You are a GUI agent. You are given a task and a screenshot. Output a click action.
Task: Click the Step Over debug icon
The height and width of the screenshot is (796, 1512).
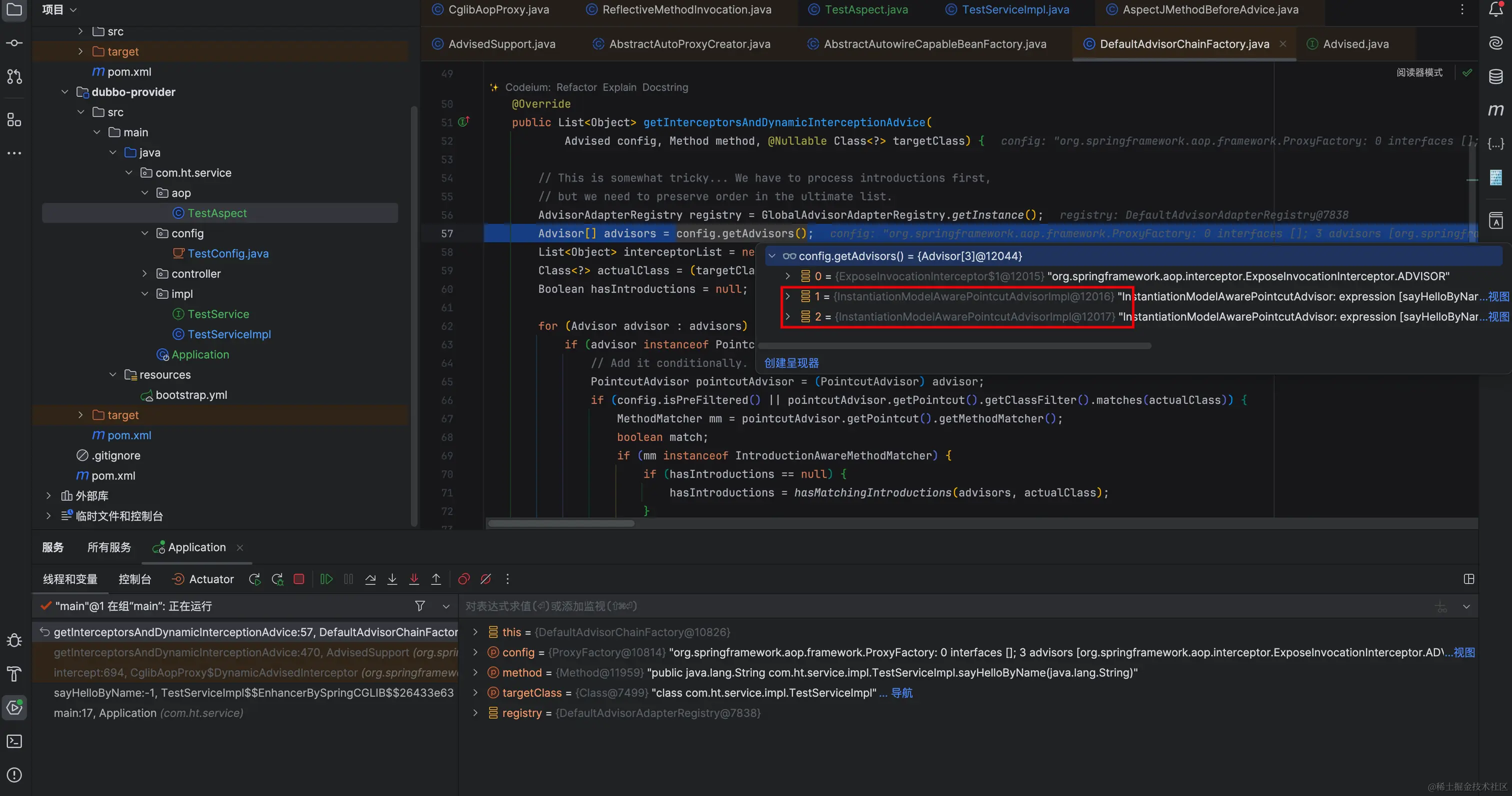point(370,579)
